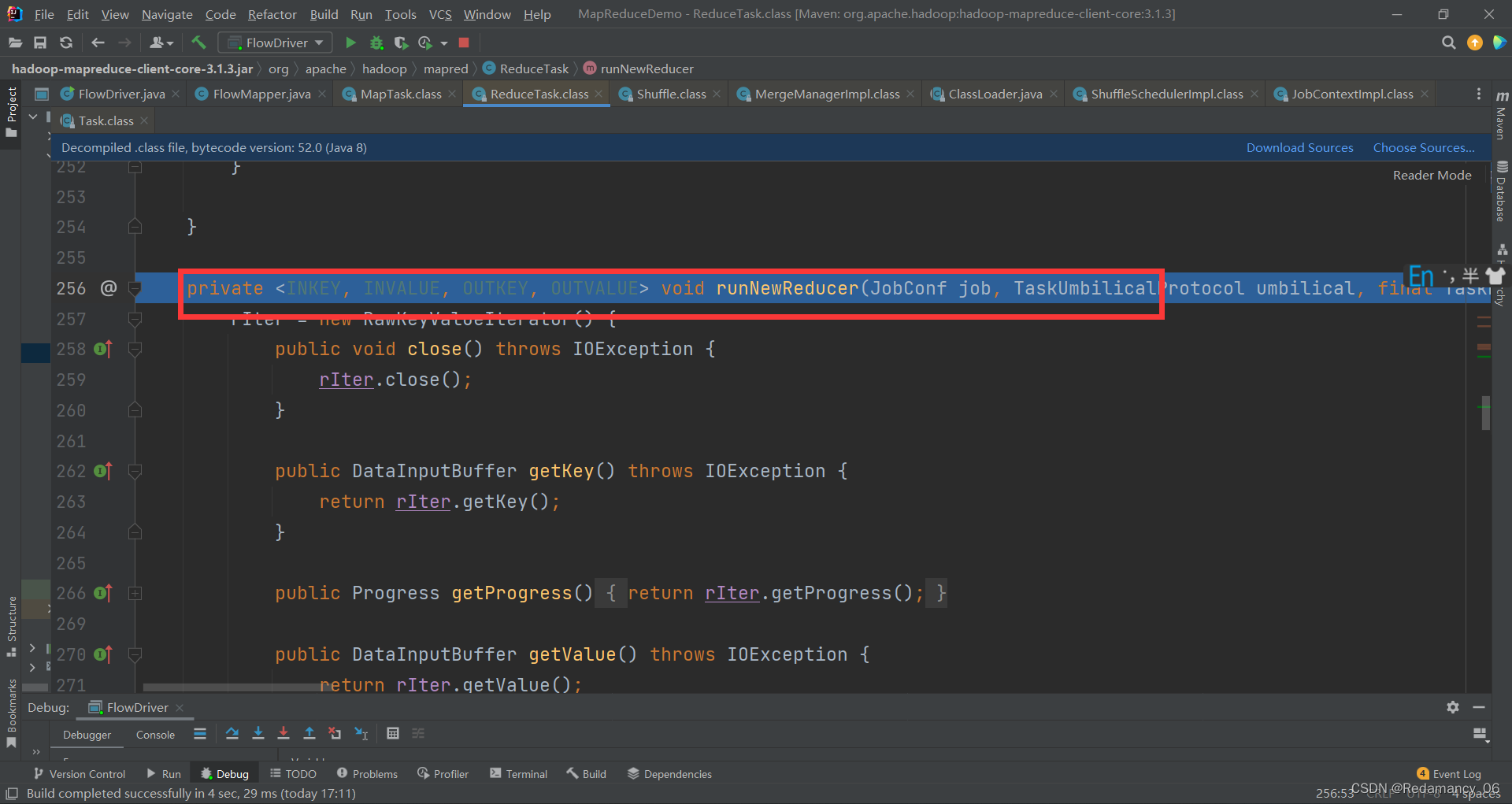Viewport: 1512px width, 804px height.
Task: Toggle the Project side panel
Action: (x=11, y=112)
